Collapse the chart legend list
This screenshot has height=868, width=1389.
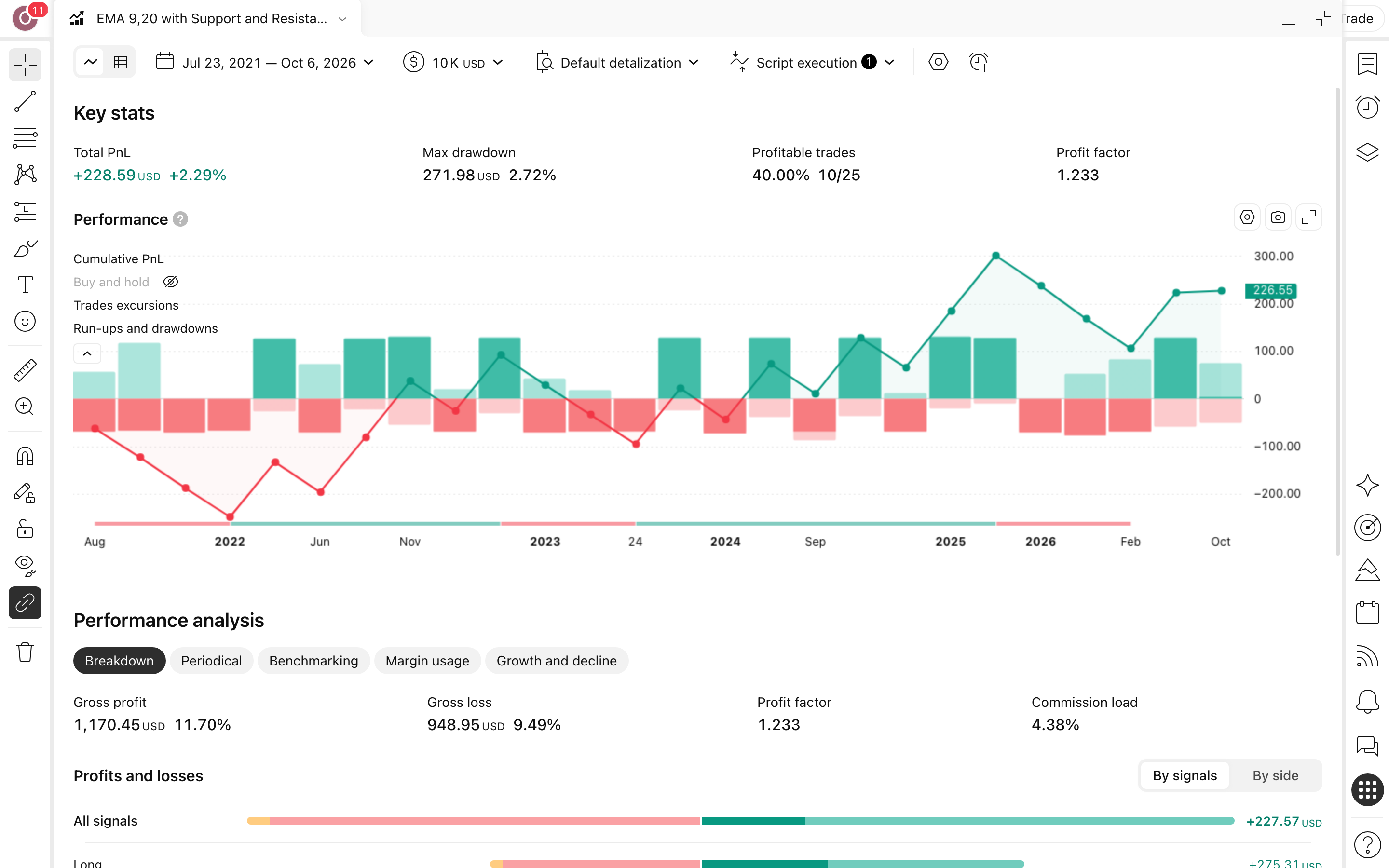(87, 353)
